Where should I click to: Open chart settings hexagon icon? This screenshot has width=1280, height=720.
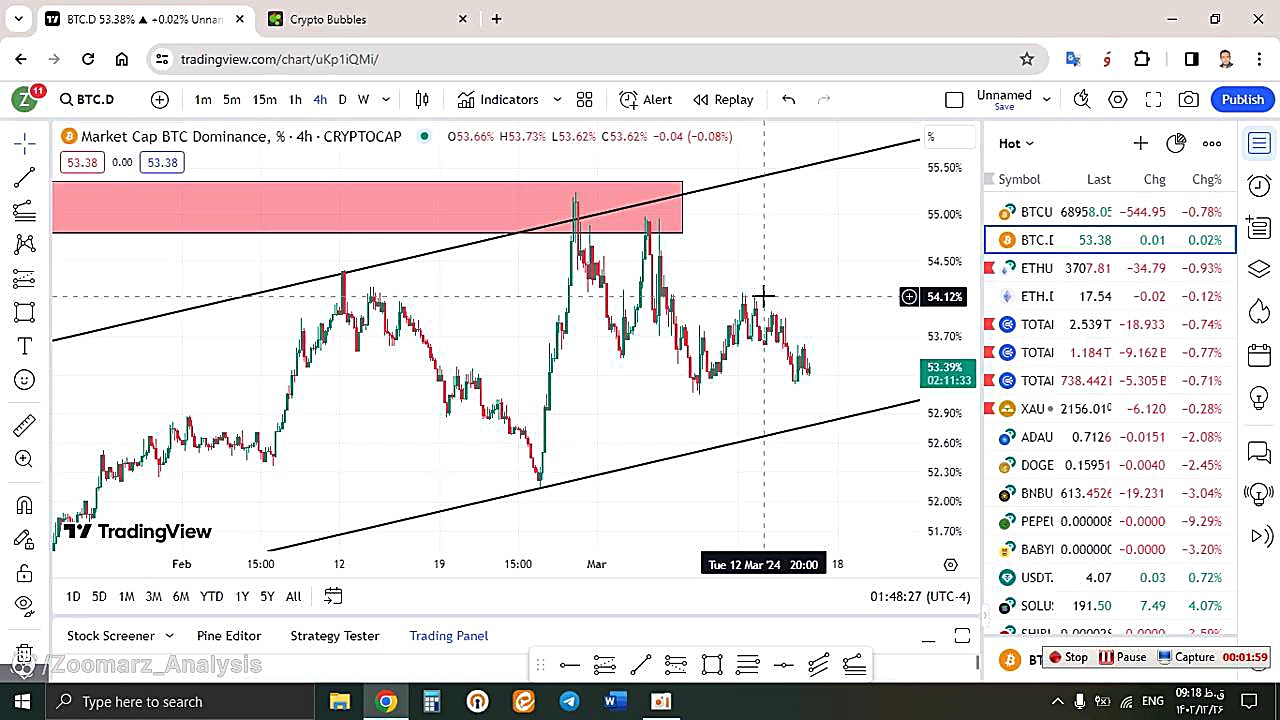pyautogui.click(x=1117, y=99)
